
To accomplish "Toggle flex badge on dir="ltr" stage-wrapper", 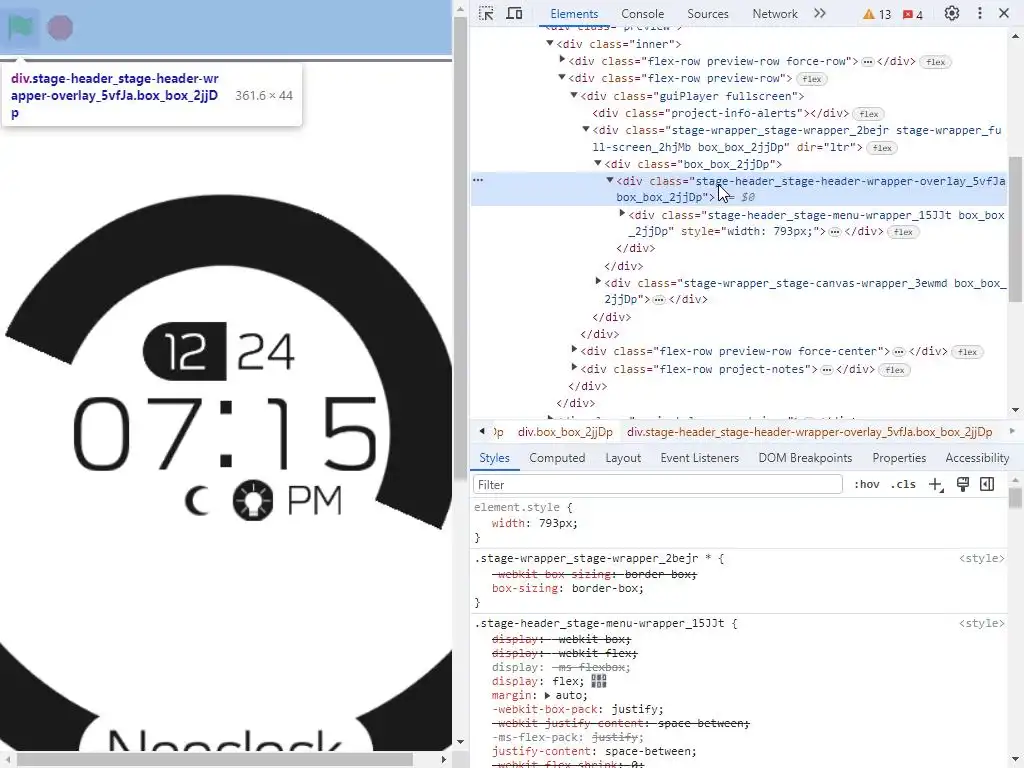I will 882,148.
